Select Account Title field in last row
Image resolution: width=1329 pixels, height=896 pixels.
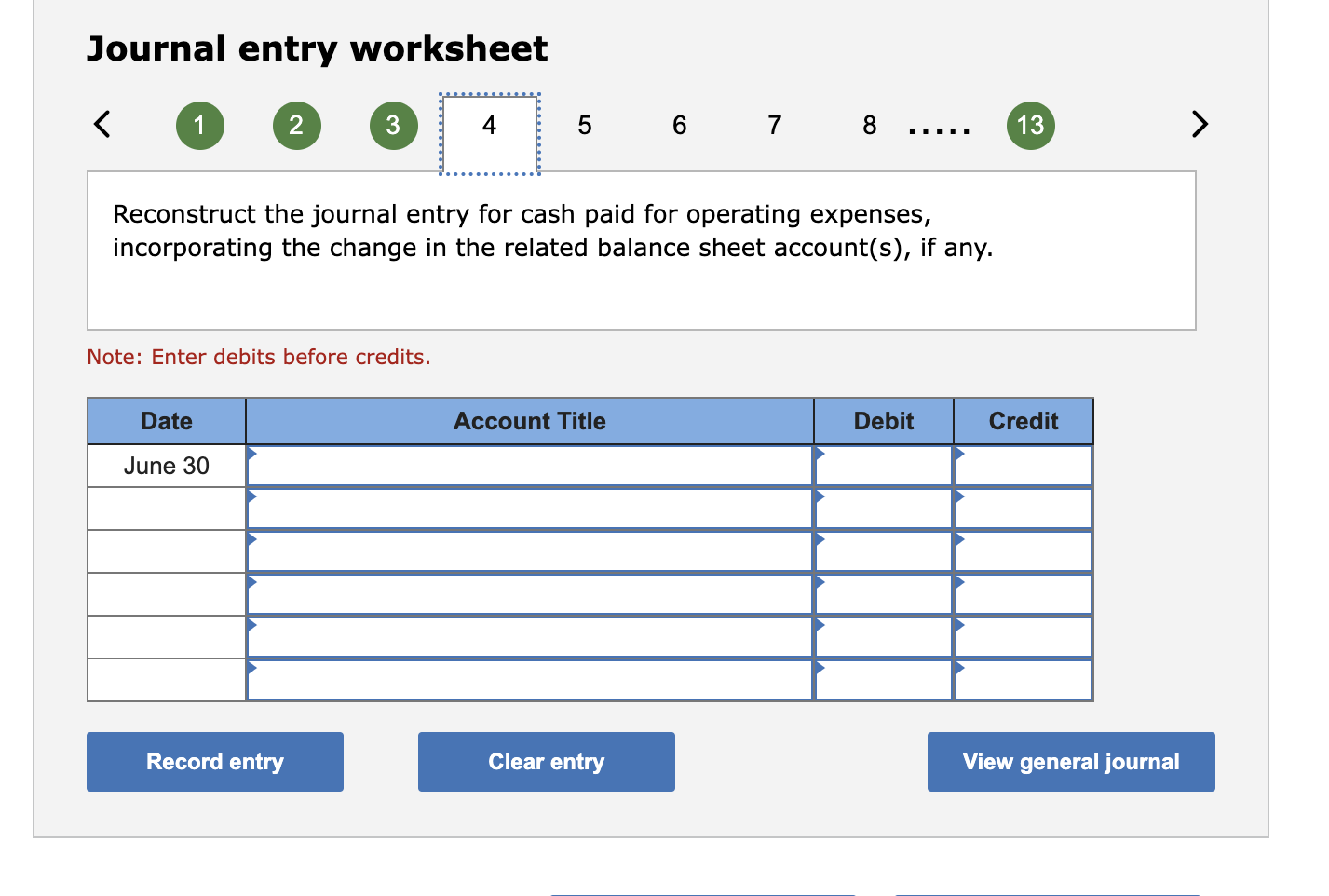click(x=530, y=680)
